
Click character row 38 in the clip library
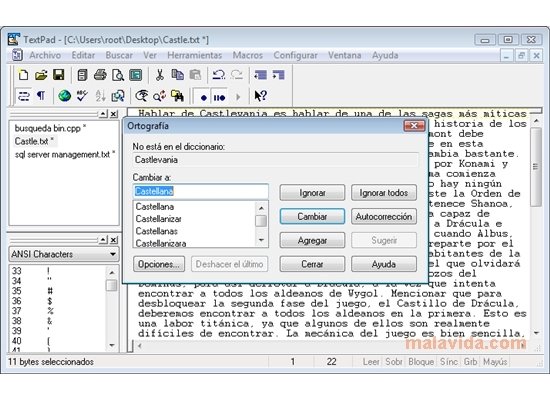point(58,321)
